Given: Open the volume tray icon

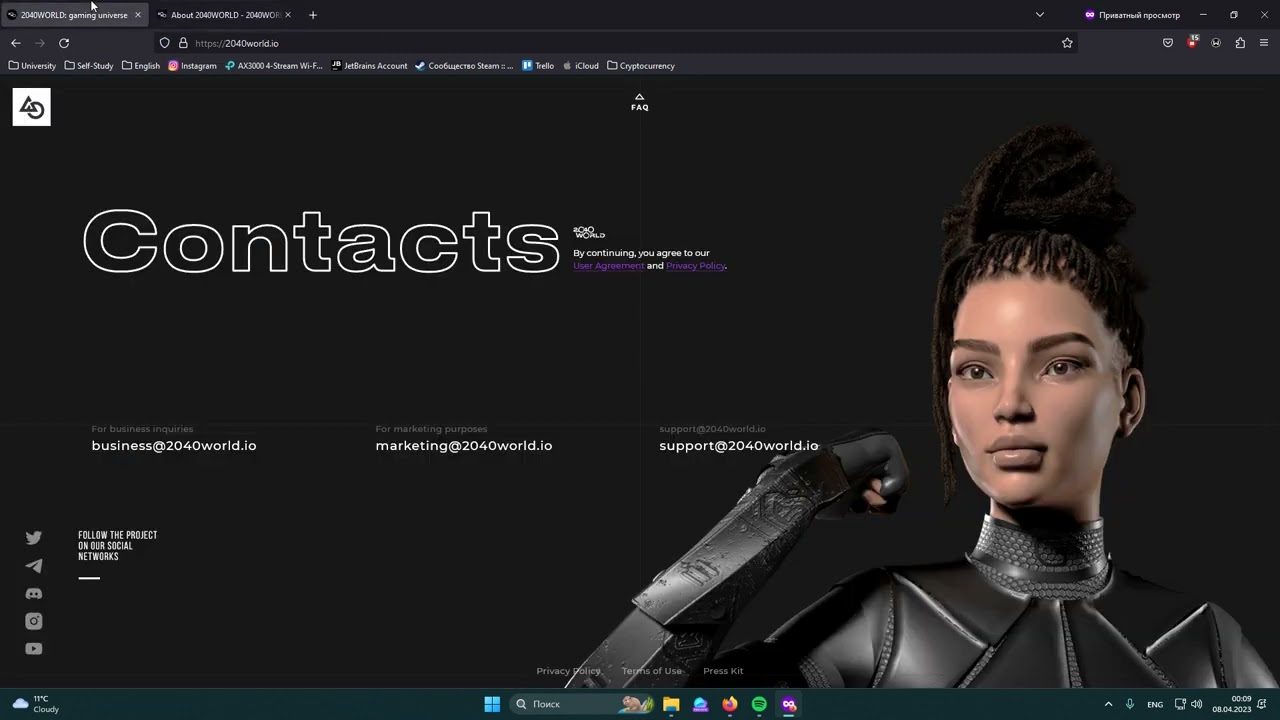Looking at the screenshot, I should coord(1197,704).
